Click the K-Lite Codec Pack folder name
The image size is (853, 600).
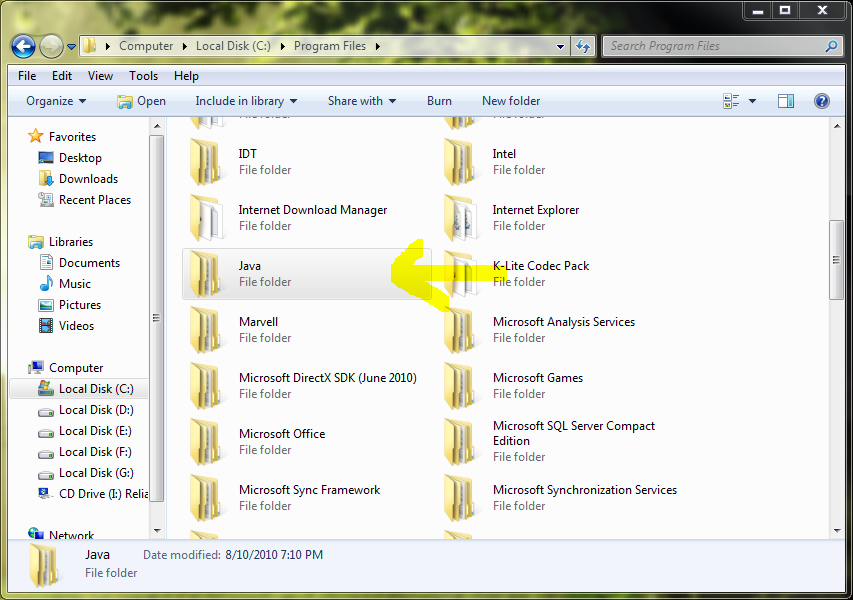tap(541, 266)
